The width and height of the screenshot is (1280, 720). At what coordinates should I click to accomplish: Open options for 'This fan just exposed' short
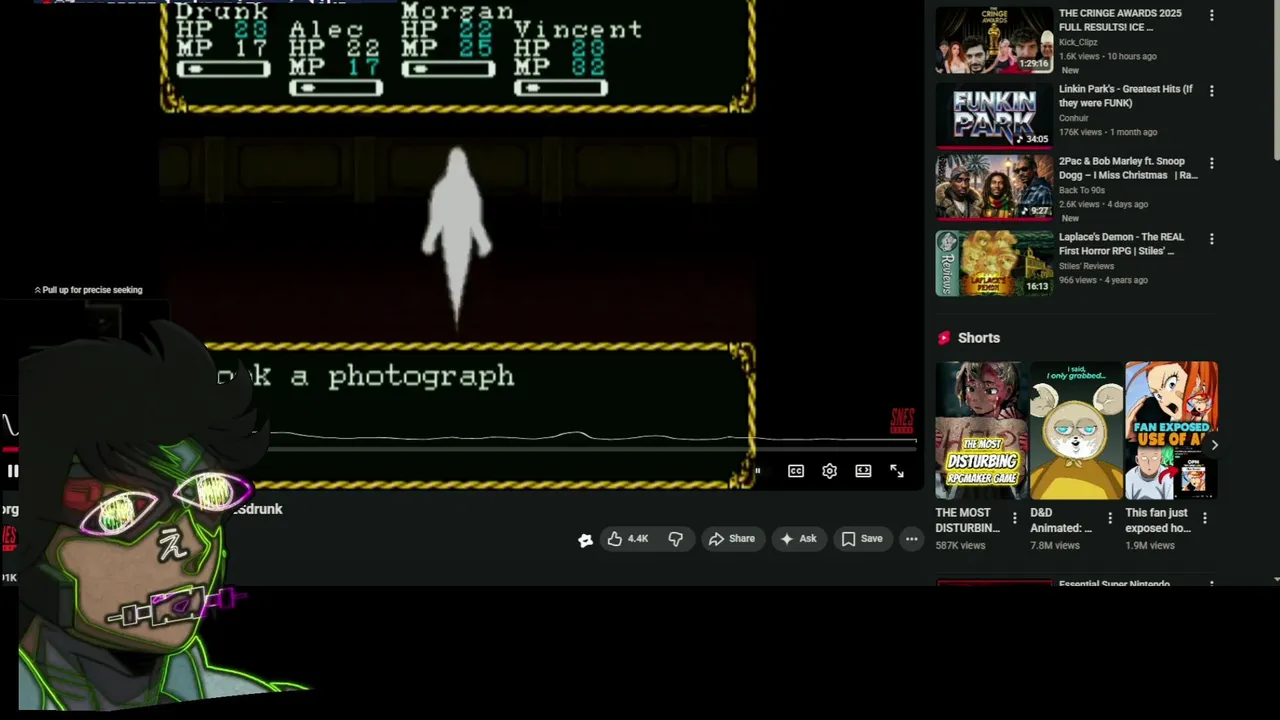[1204, 518]
